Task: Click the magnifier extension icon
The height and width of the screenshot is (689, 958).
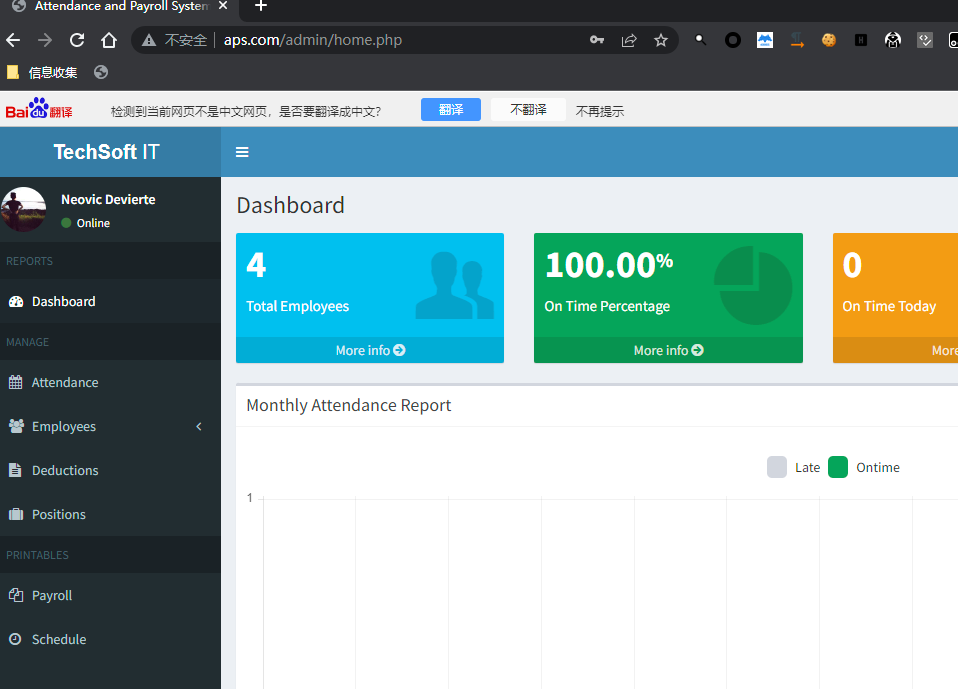Action: pyautogui.click(x=701, y=40)
